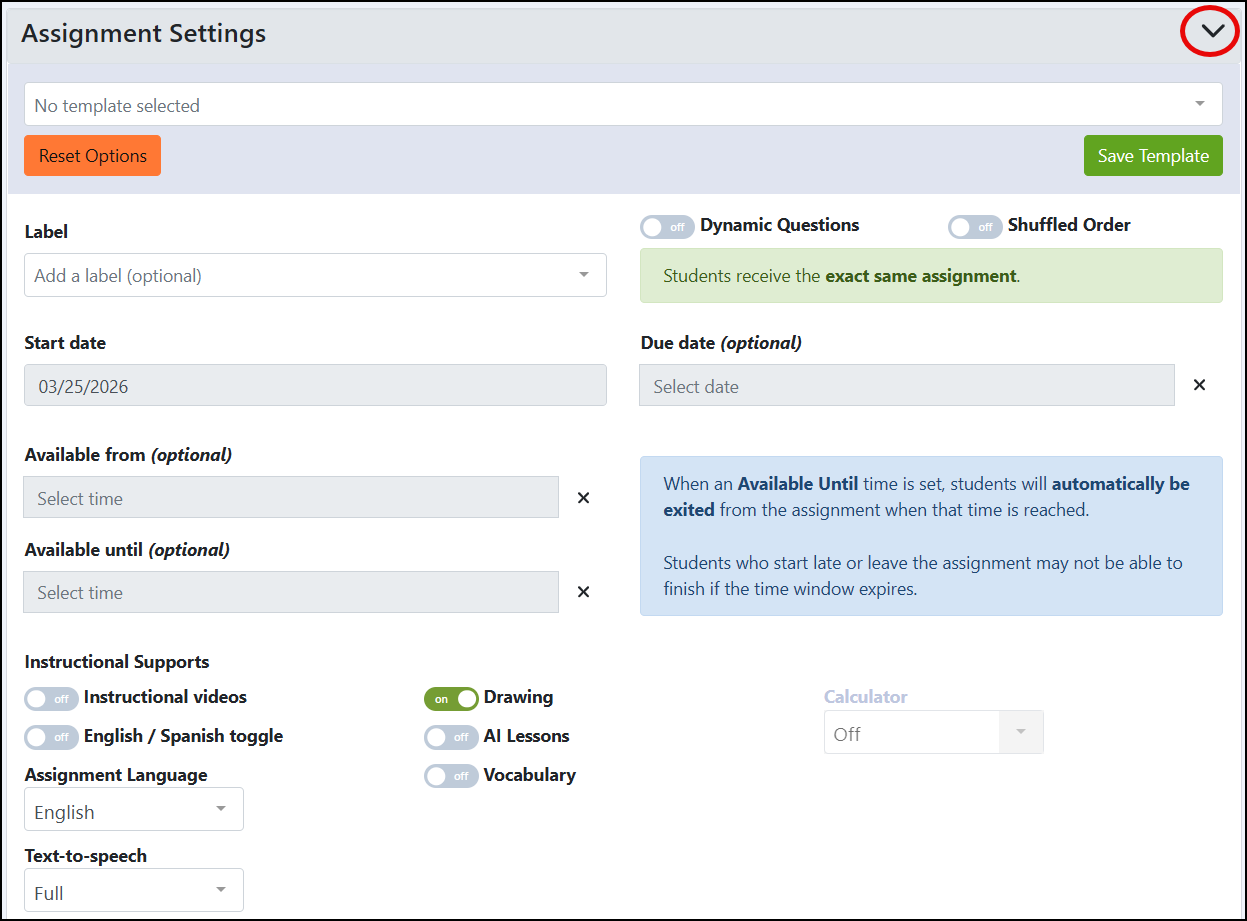Screen dimensions: 1247x921
Task: Click the Start date field 03/25/2026
Action: tap(315, 385)
